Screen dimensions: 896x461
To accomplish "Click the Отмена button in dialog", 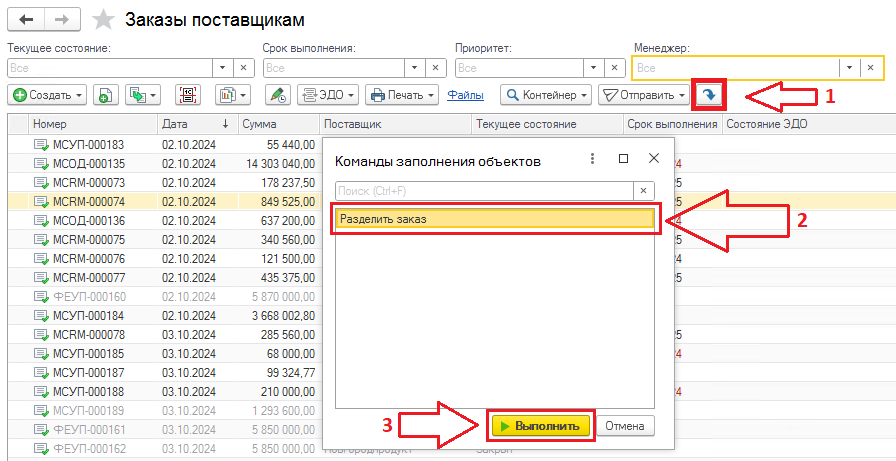I will tap(626, 426).
